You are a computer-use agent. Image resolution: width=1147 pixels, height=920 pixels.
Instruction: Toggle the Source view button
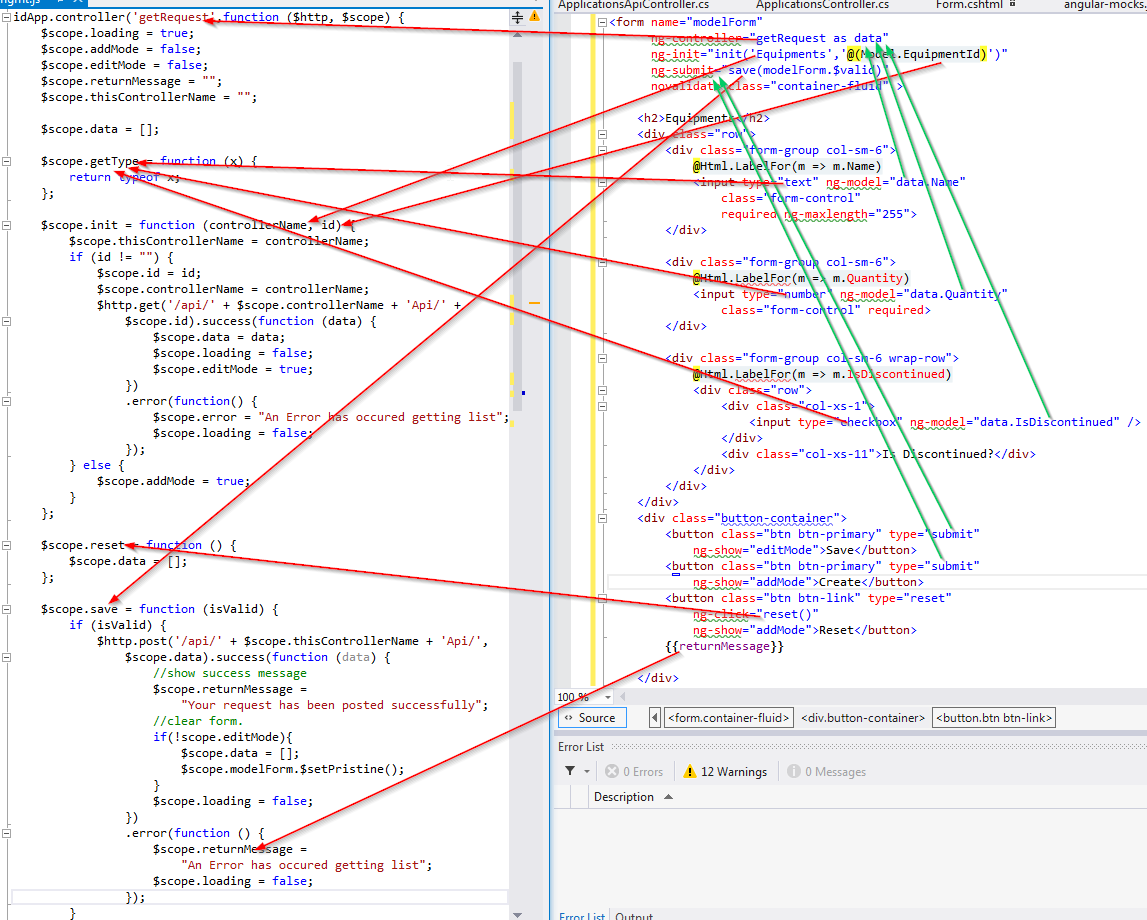[x=593, y=717]
